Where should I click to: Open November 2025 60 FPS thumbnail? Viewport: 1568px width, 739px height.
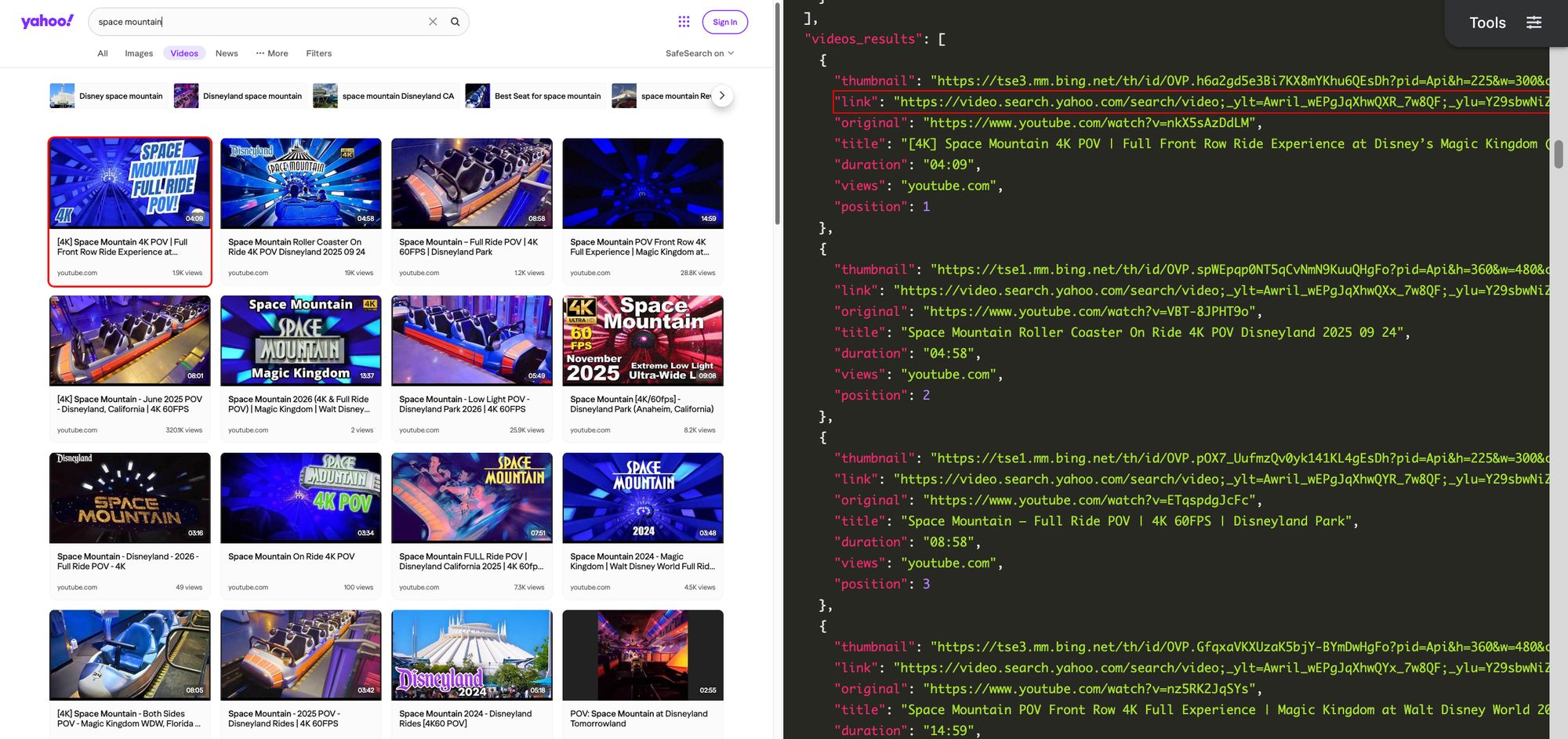[x=643, y=341]
